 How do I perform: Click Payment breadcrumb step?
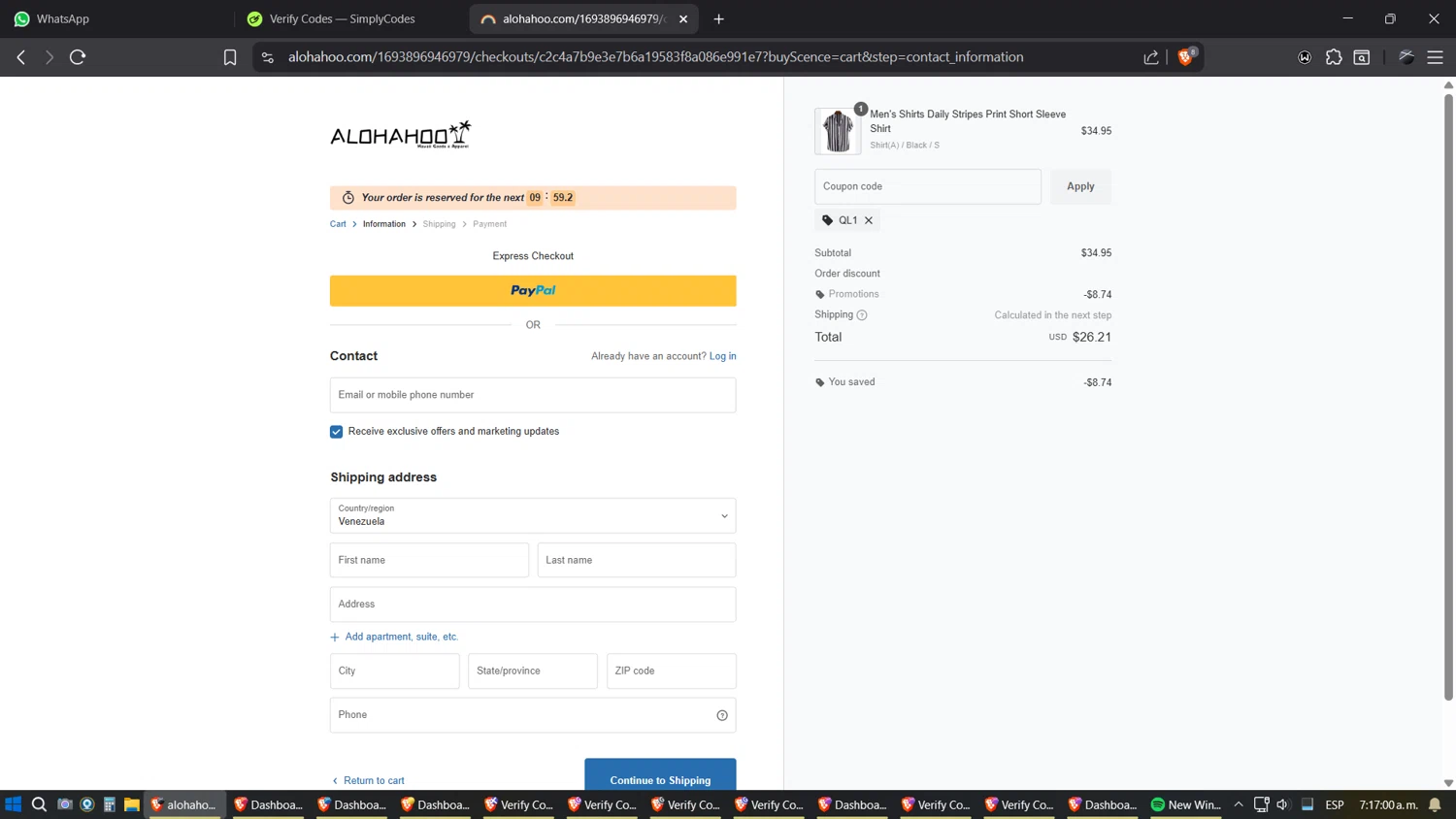click(x=489, y=224)
